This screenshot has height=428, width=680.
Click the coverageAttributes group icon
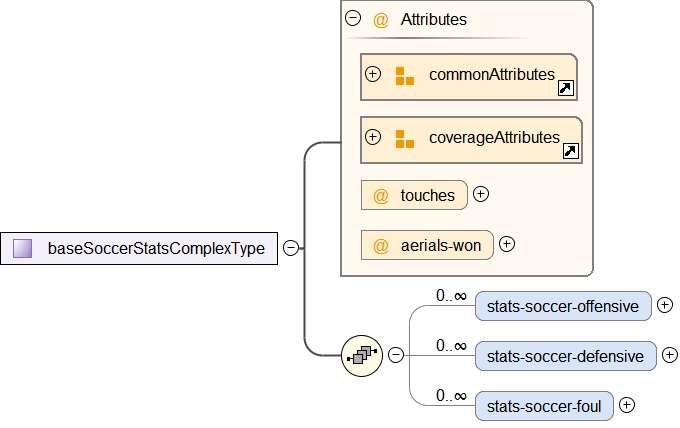click(404, 138)
